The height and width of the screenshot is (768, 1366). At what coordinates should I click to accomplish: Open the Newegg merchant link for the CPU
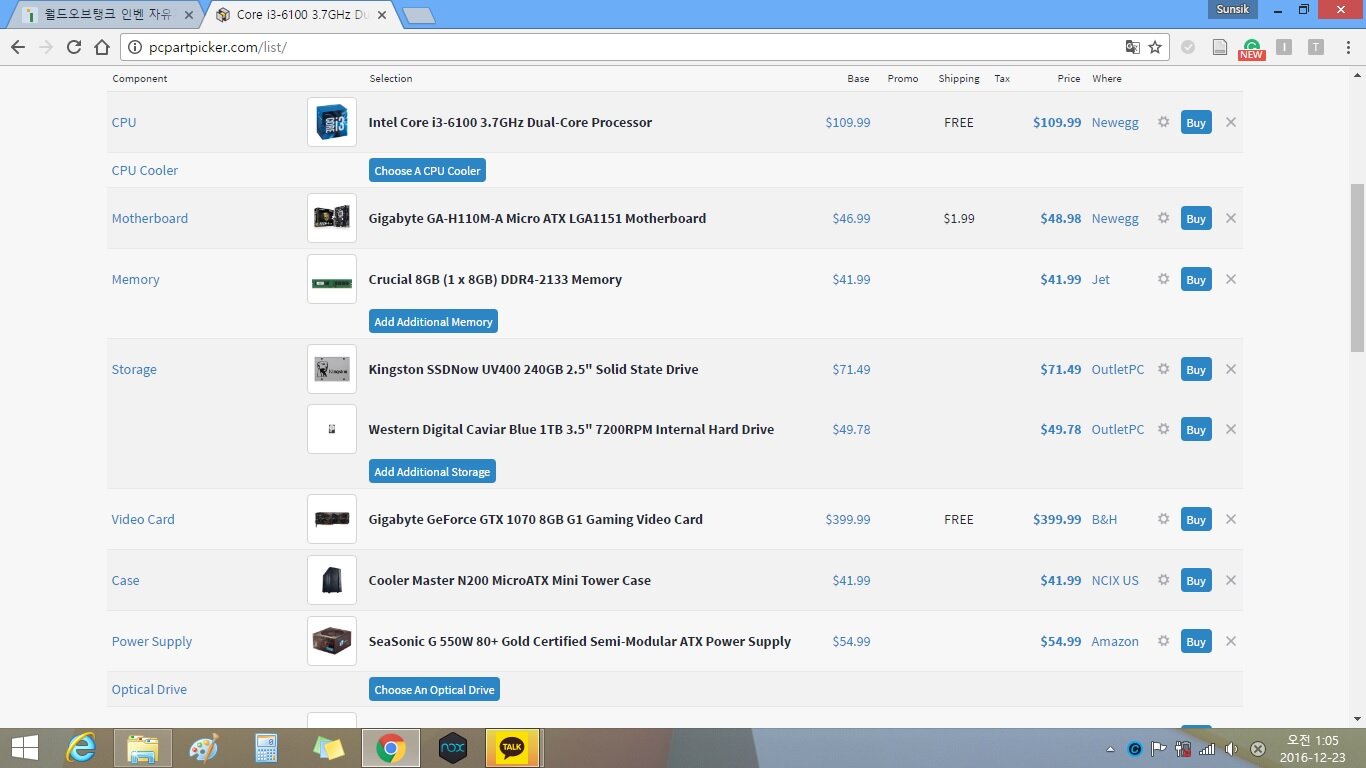[1115, 122]
